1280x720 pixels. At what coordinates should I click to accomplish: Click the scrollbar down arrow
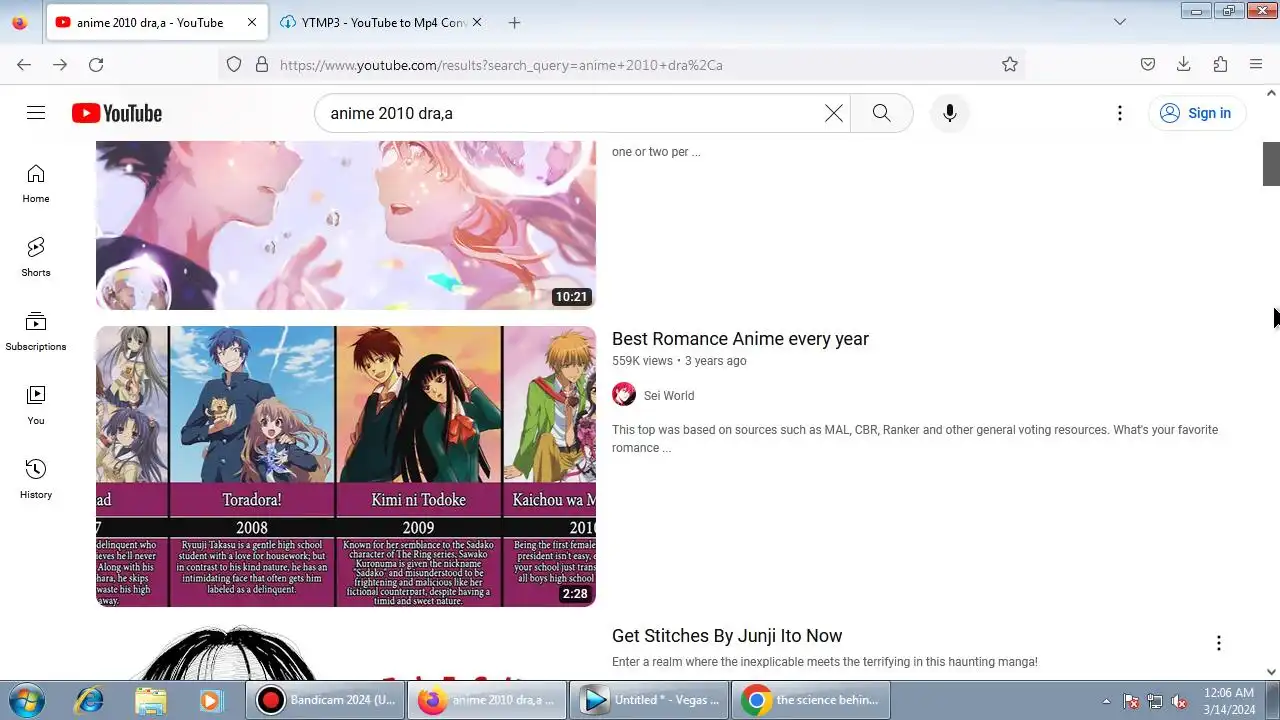(1271, 672)
